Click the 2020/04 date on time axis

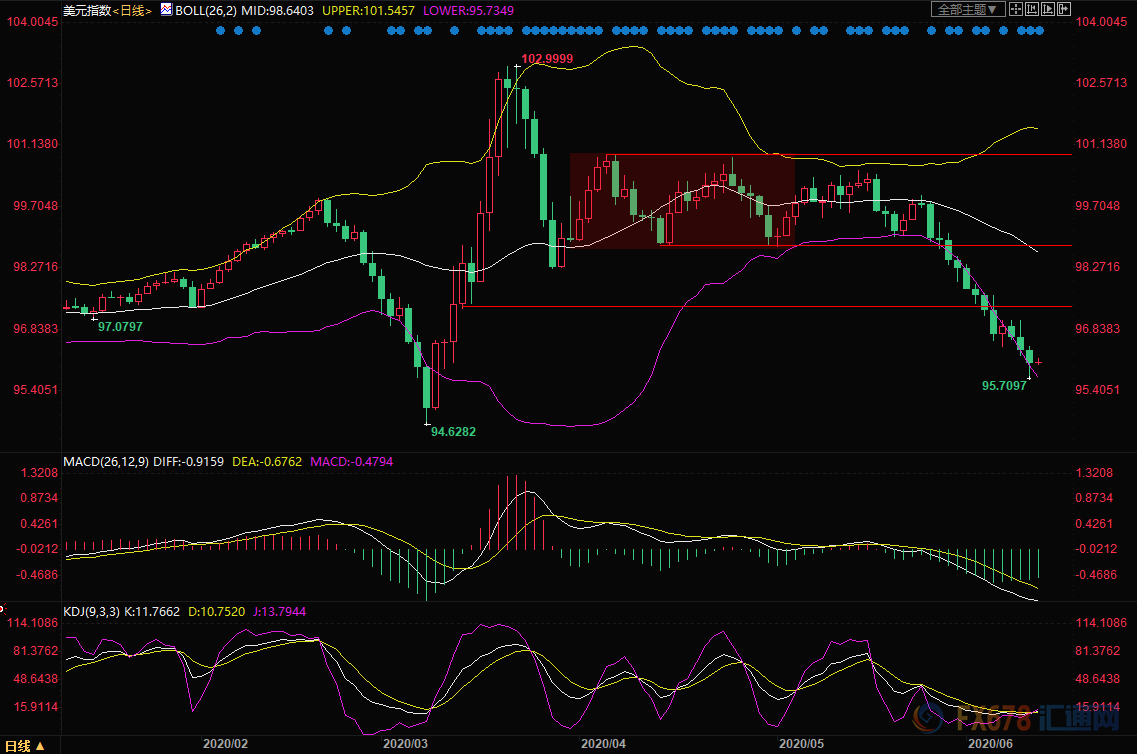point(604,744)
